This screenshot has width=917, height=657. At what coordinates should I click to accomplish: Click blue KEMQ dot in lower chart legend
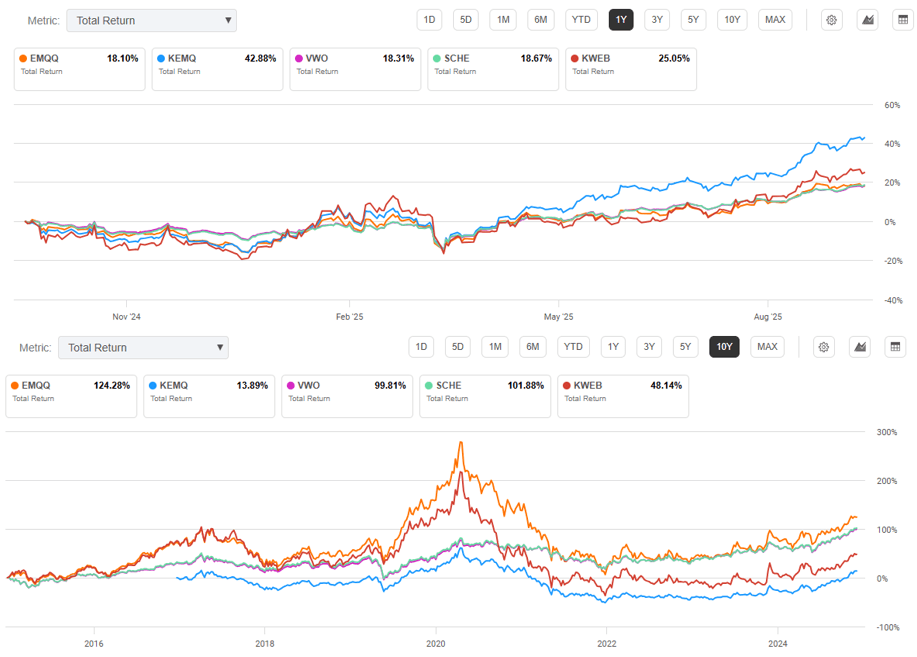[x=152, y=385]
